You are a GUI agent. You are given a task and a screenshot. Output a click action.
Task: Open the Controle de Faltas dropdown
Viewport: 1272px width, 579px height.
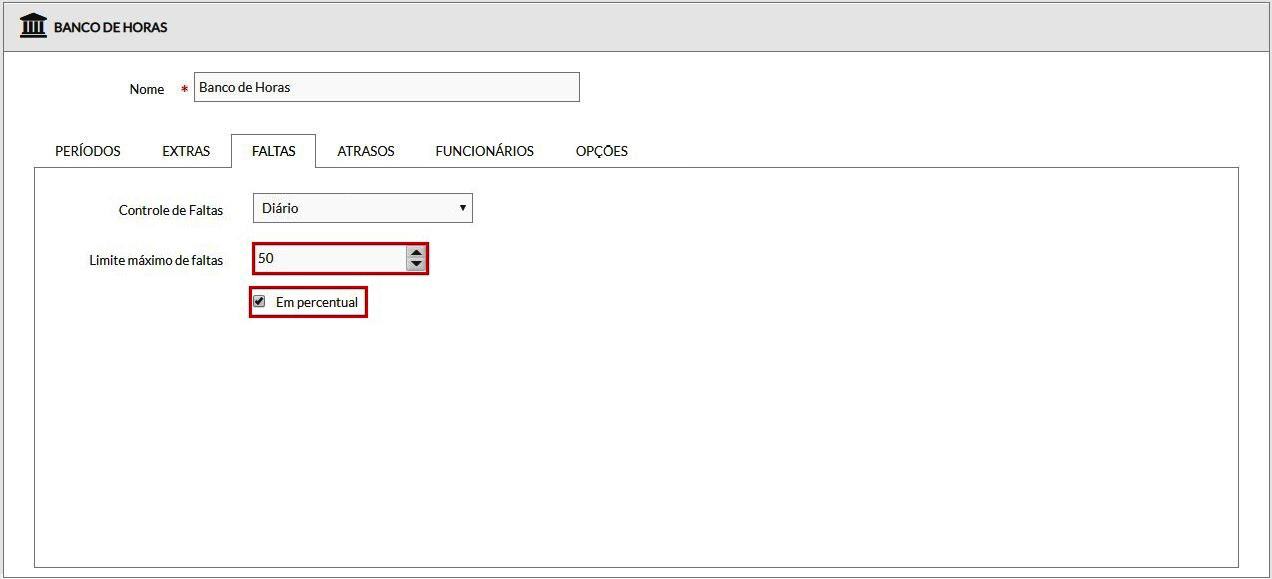[x=362, y=208]
